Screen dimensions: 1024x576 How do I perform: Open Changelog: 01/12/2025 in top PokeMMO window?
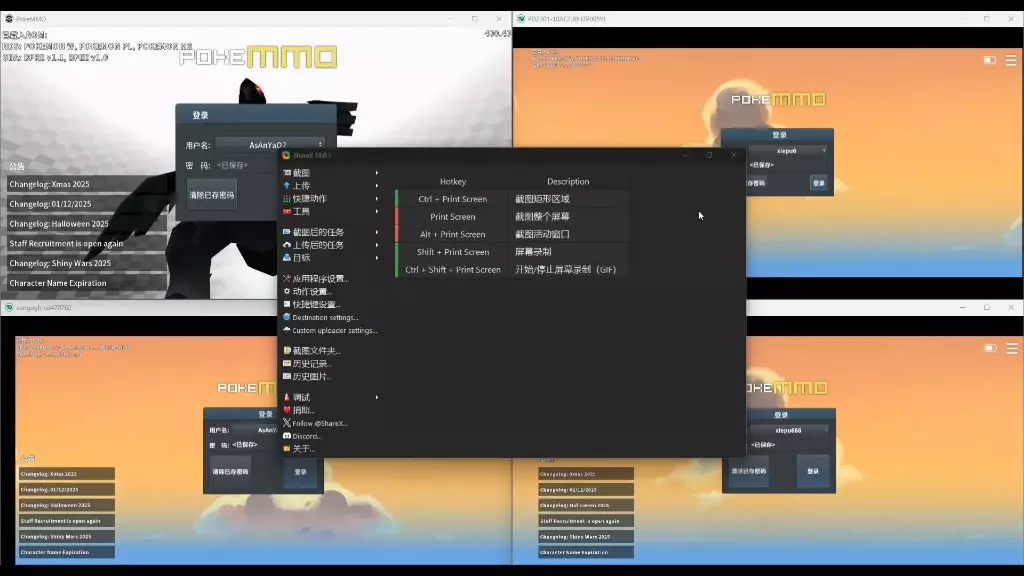[x=85, y=204]
